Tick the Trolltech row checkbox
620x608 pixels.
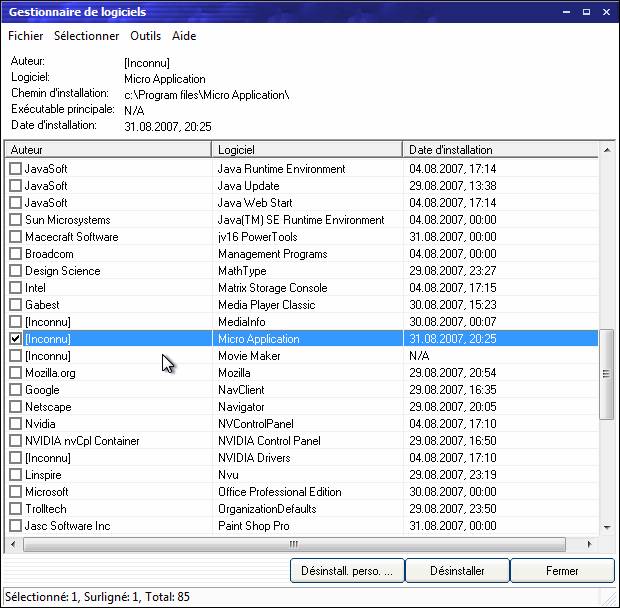[15, 509]
